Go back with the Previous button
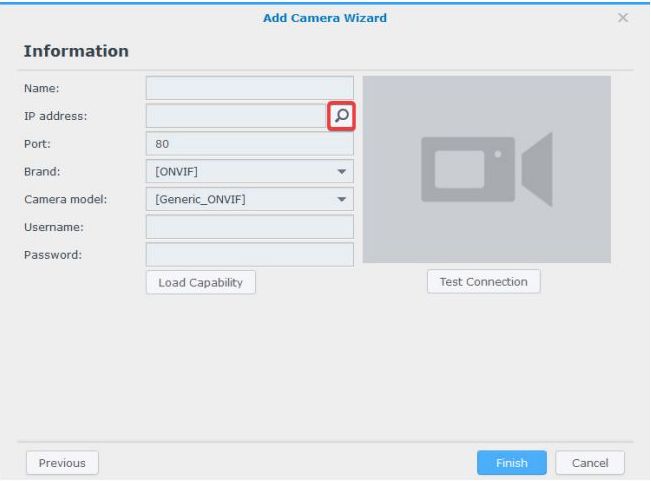The image size is (651, 481). (x=62, y=463)
